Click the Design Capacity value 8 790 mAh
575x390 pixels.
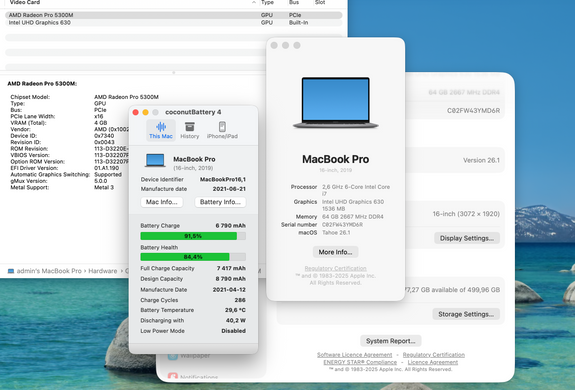pyautogui.click(x=231, y=279)
